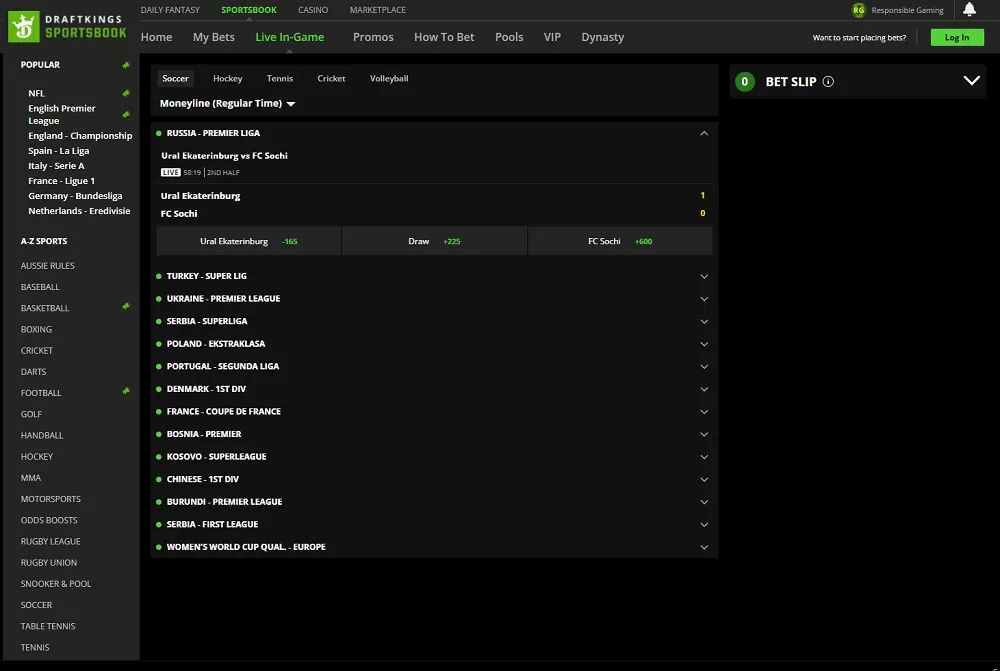Select DARTS in A-Z Sports
Viewport: 1000px width, 671px height.
(x=33, y=372)
